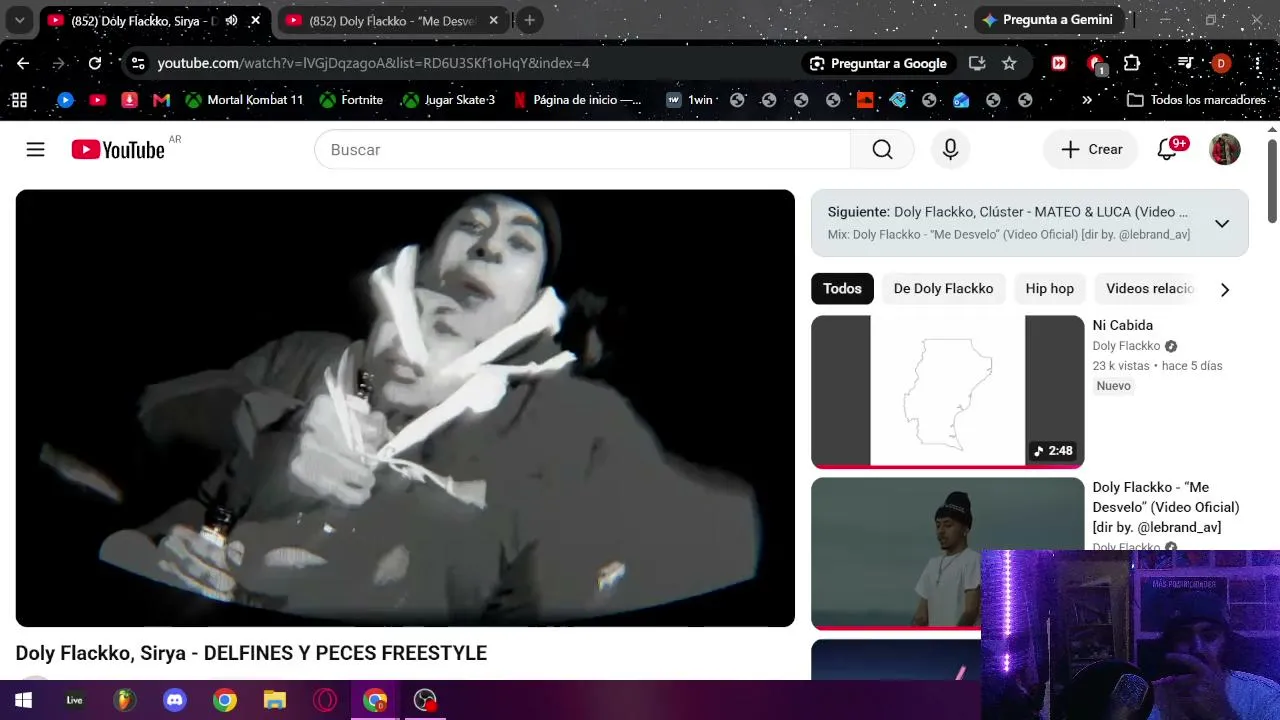The image size is (1280, 720).
Task: Visit the Doly Flackko channel under Ni Cabida
Action: click(x=1126, y=346)
